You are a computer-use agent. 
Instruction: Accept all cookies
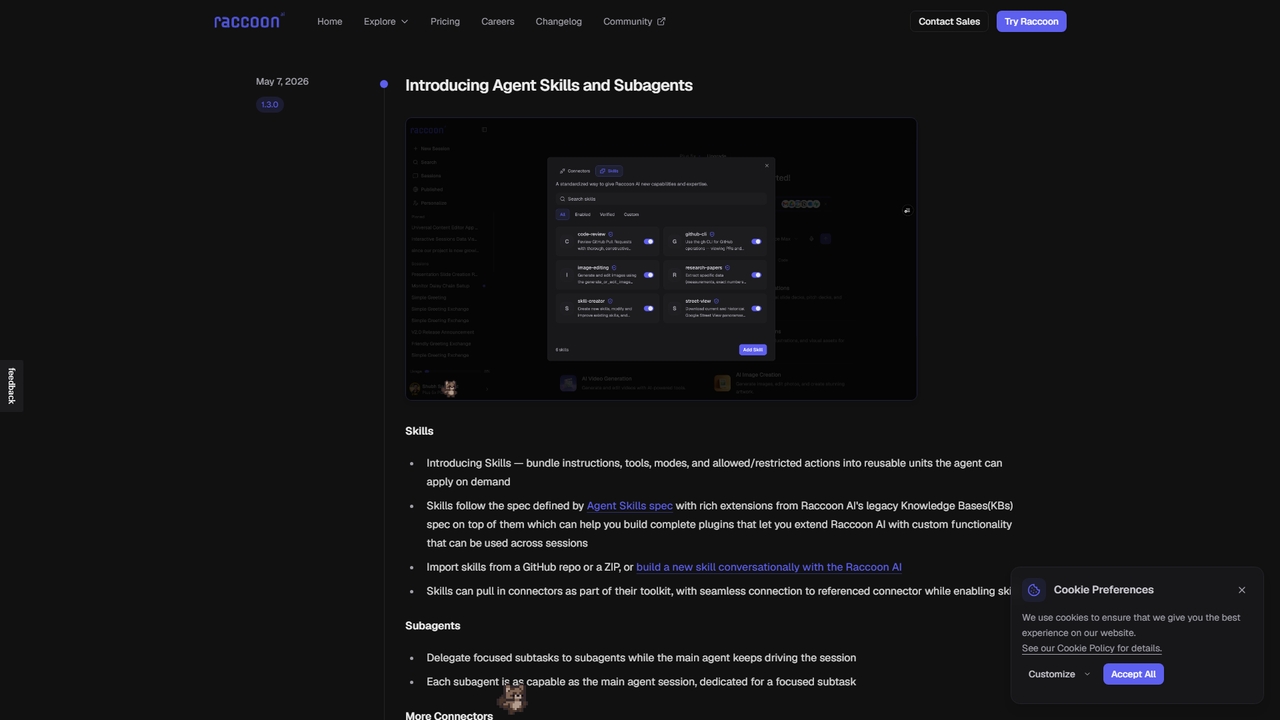click(x=1133, y=674)
